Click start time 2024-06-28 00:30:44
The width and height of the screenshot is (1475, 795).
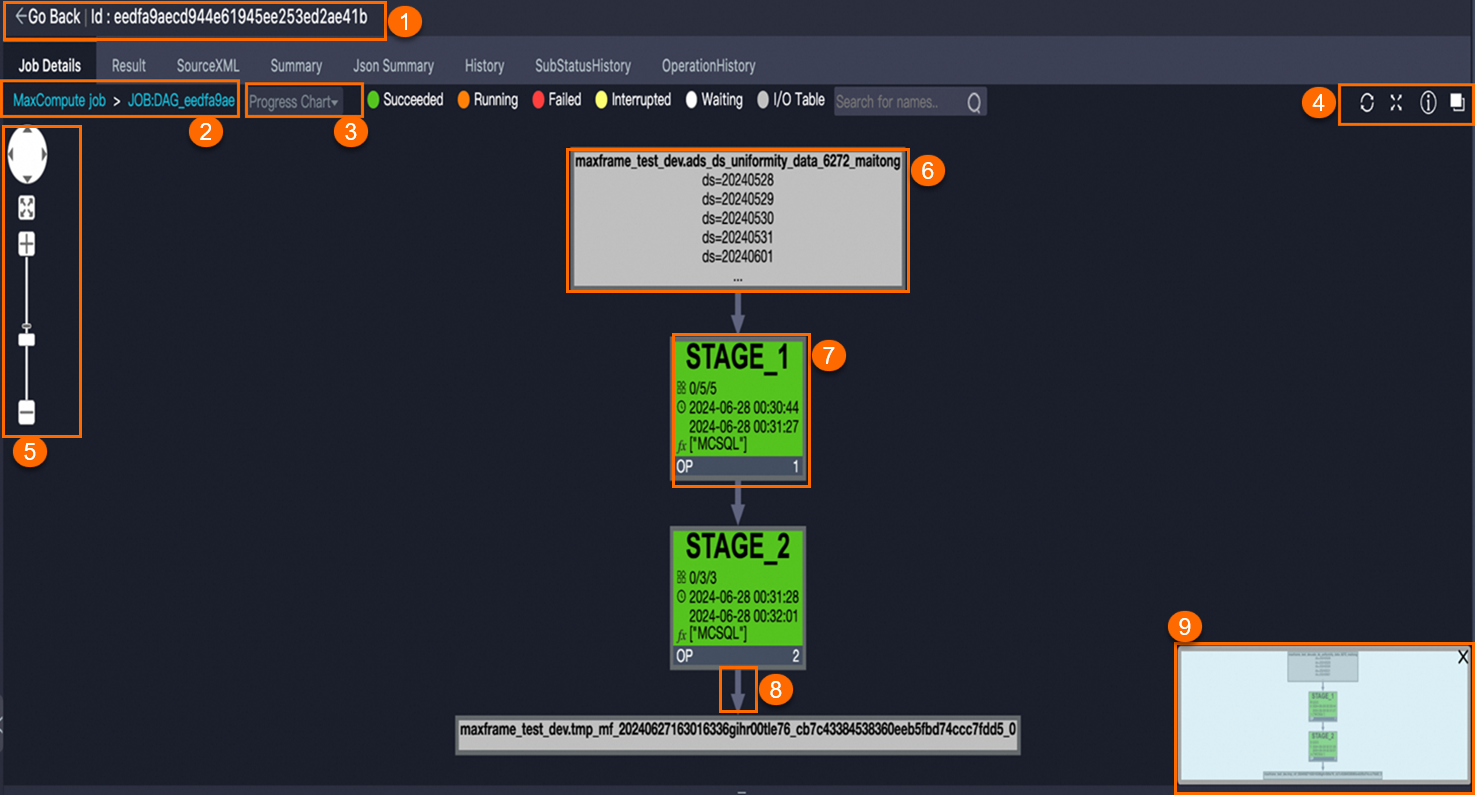click(x=744, y=408)
